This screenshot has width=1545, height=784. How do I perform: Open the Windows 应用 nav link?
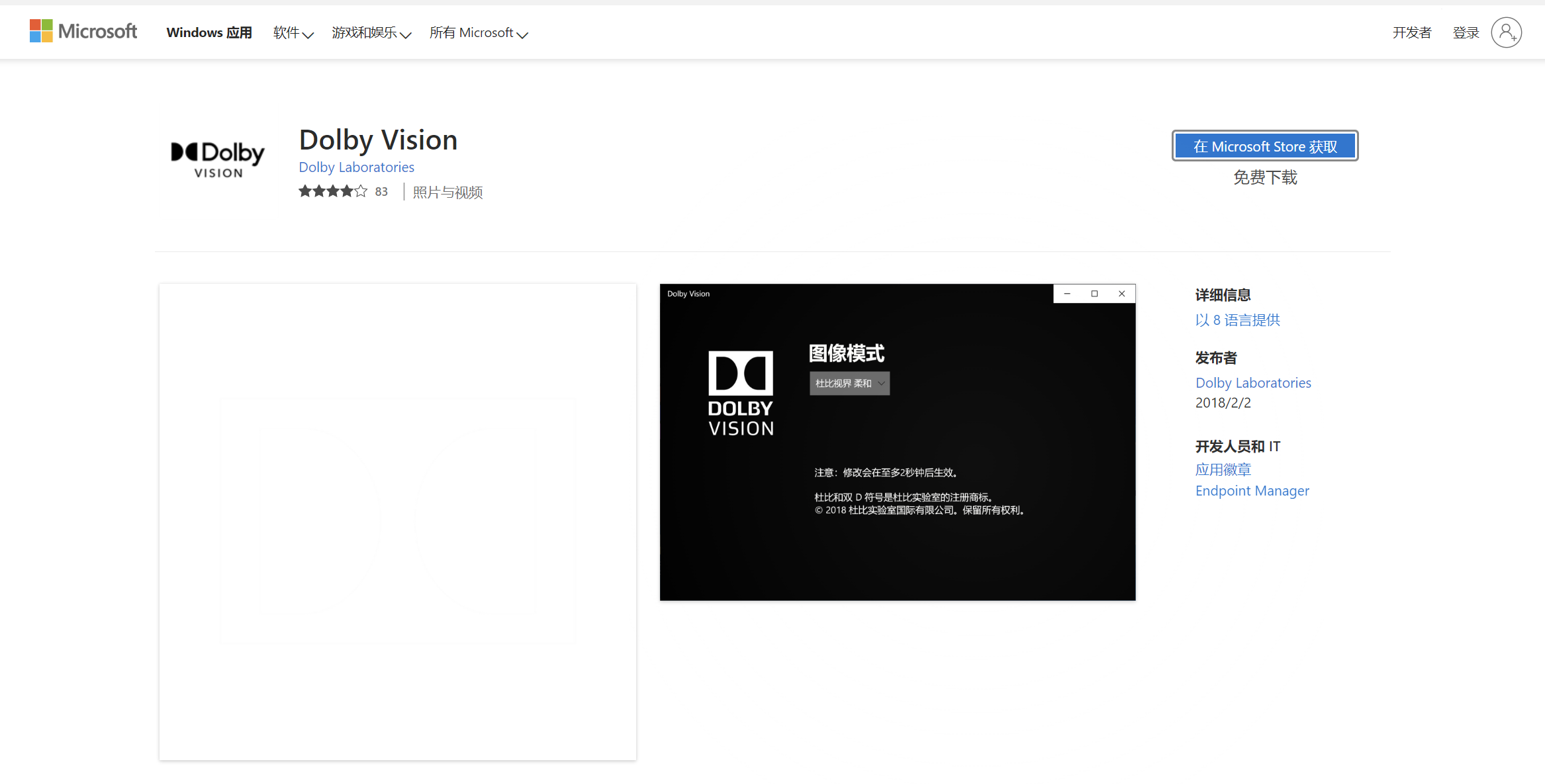point(209,32)
